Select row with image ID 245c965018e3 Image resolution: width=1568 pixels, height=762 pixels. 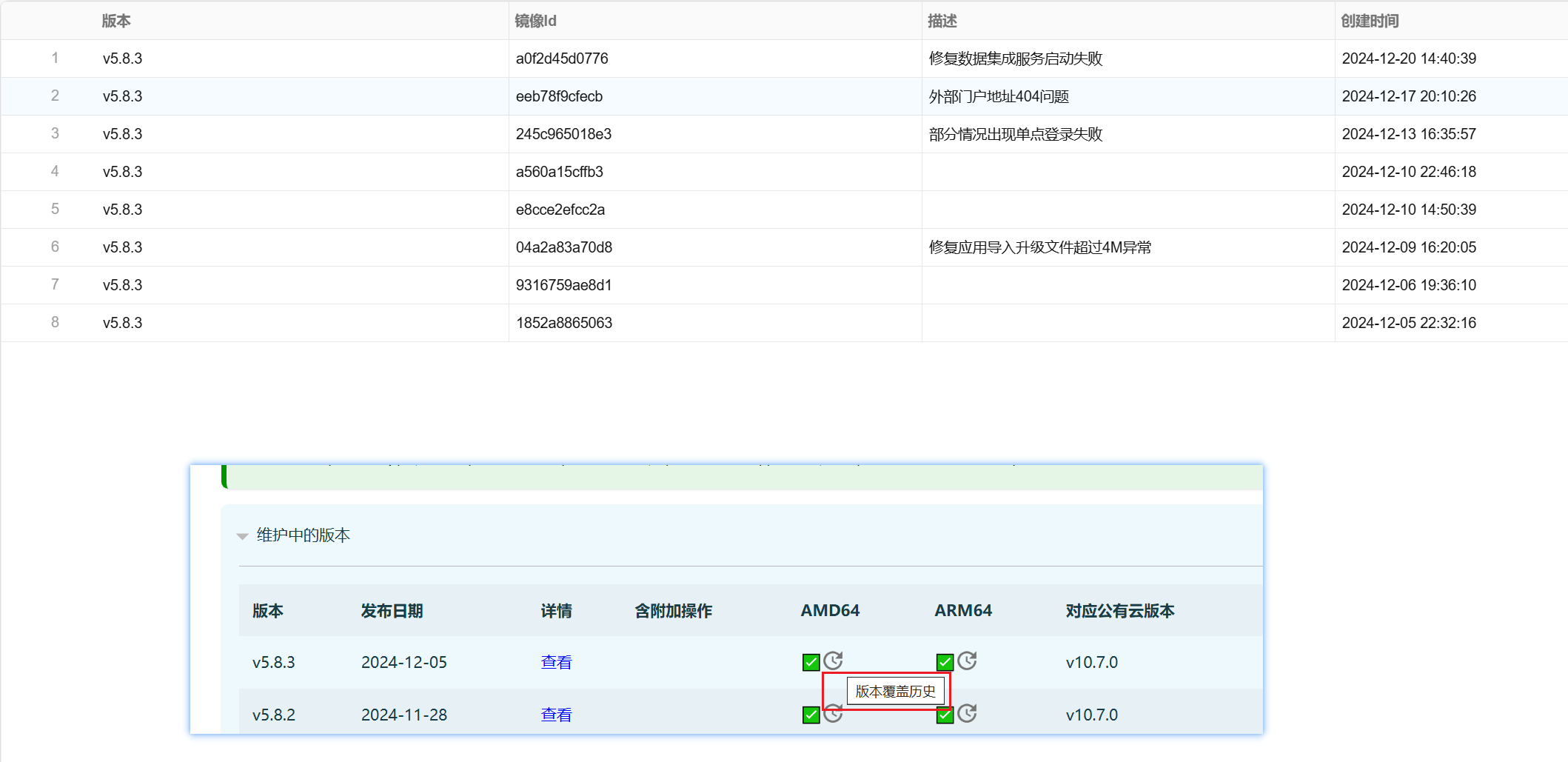pos(563,134)
